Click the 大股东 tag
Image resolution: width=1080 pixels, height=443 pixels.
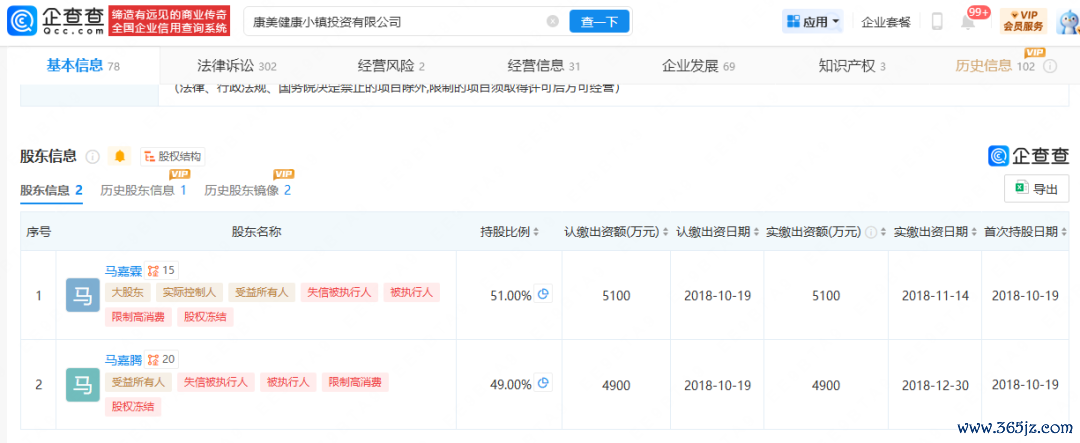tap(127, 292)
